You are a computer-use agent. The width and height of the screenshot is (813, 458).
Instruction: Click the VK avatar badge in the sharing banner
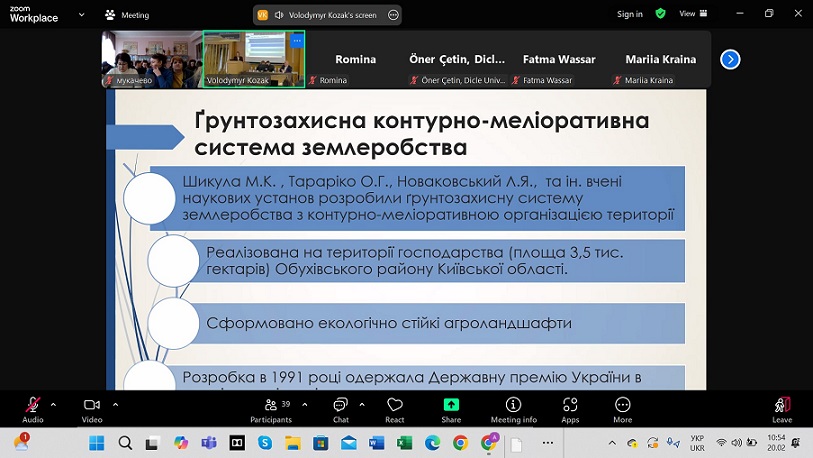(x=263, y=15)
